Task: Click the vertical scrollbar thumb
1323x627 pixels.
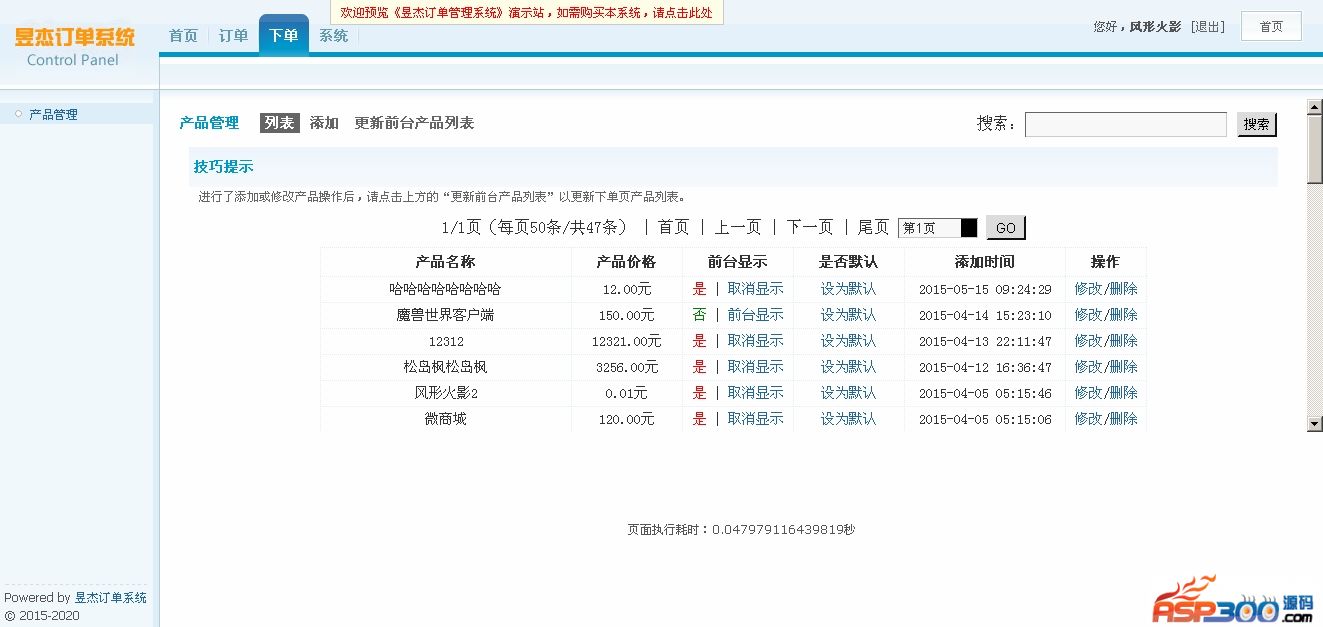Action: (x=1315, y=150)
